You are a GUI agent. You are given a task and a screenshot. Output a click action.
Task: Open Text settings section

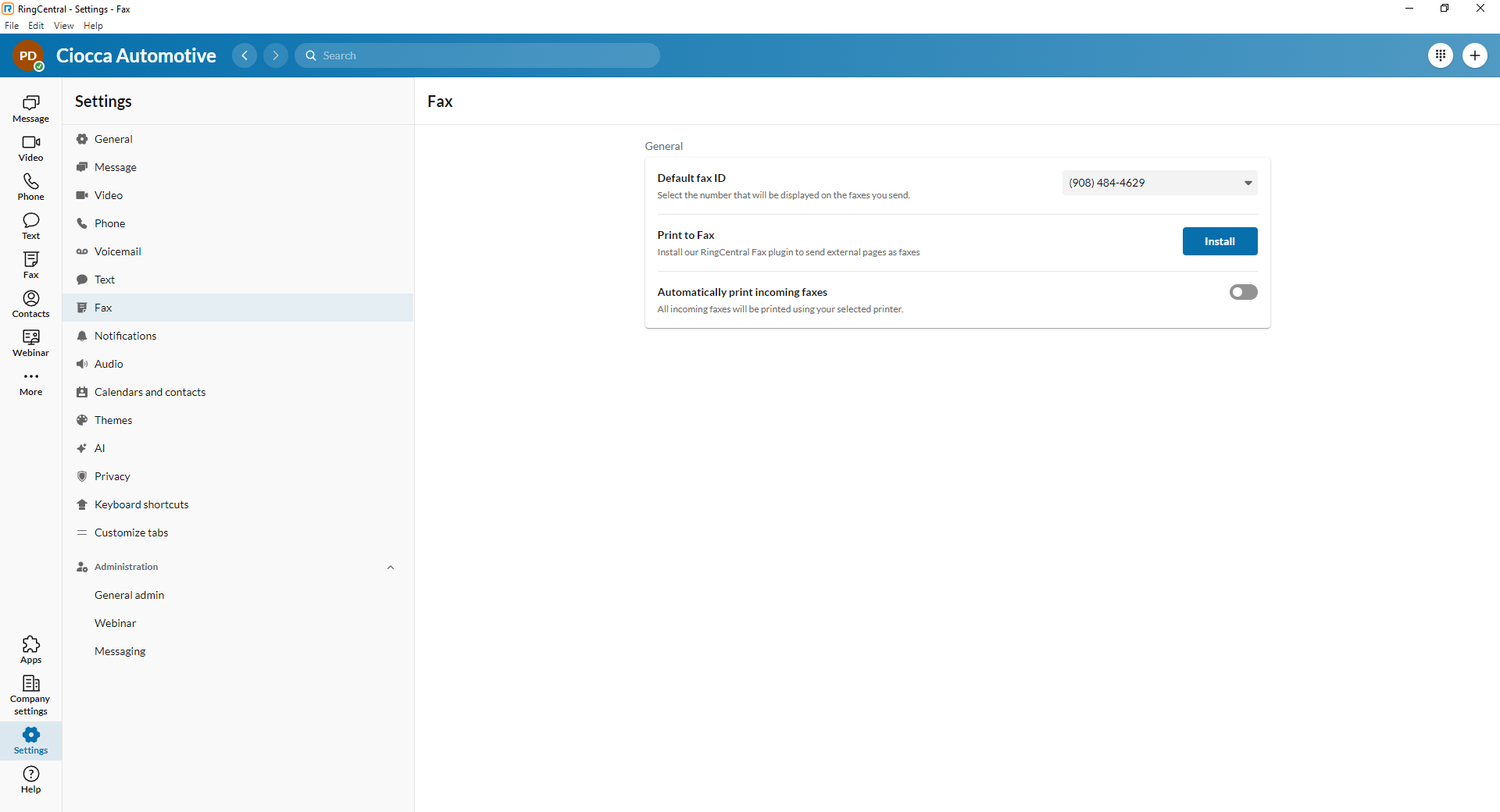tap(238, 280)
